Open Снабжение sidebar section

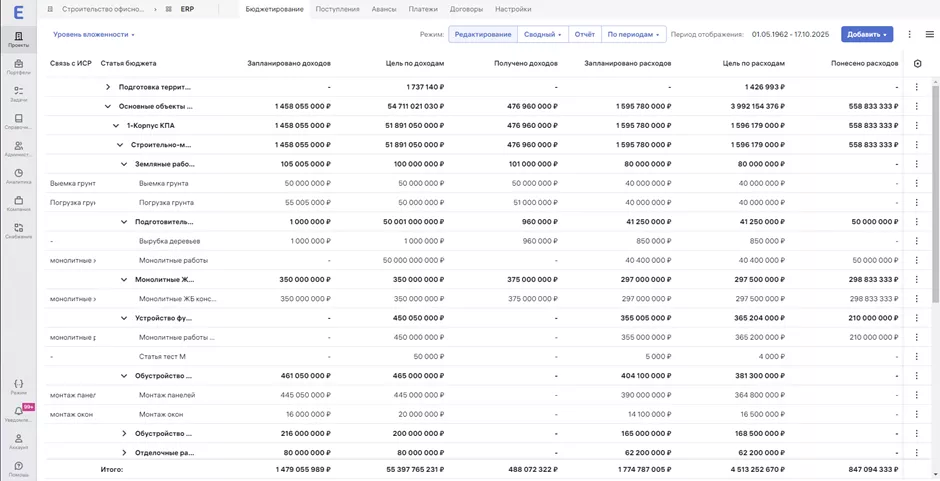(18, 231)
